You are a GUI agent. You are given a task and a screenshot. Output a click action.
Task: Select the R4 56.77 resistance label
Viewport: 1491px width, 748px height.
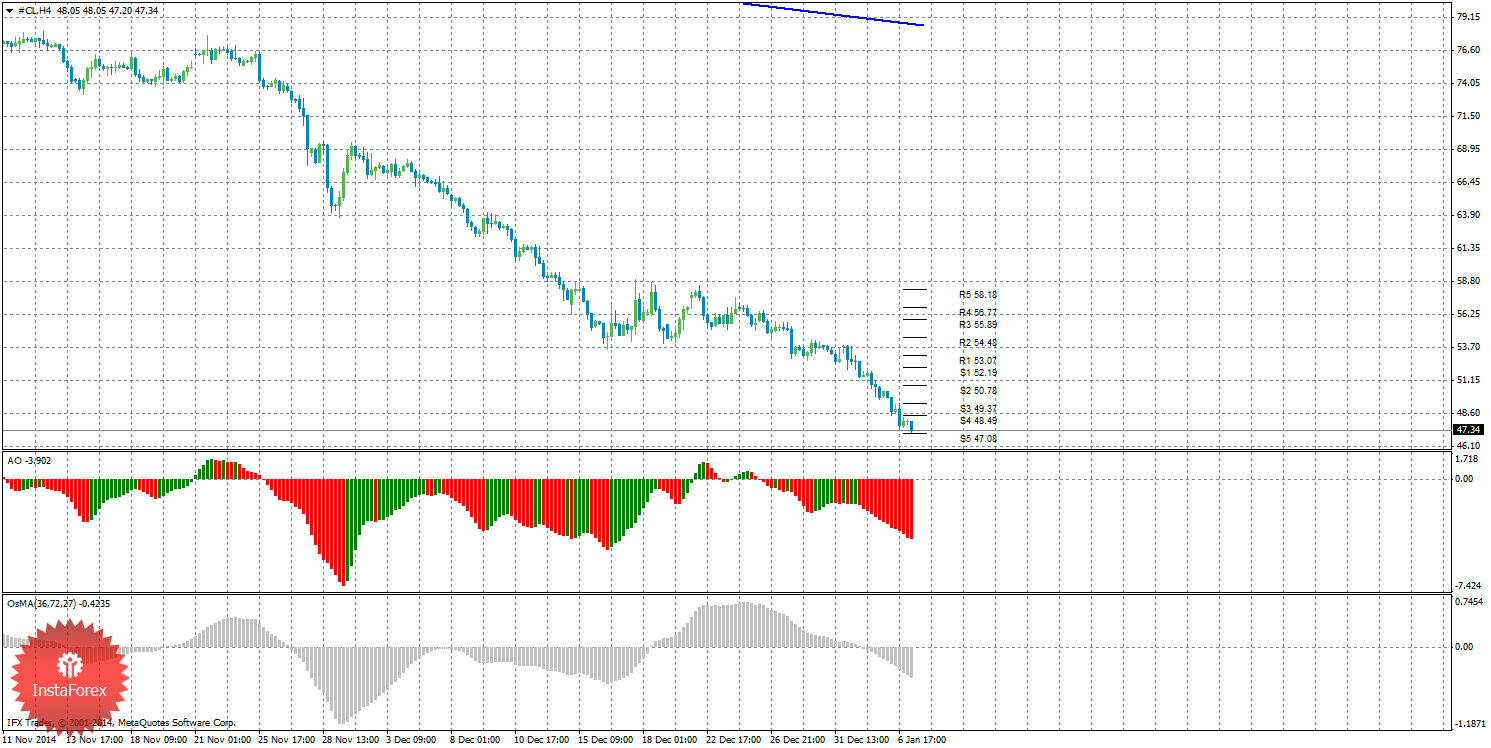[x=977, y=313]
